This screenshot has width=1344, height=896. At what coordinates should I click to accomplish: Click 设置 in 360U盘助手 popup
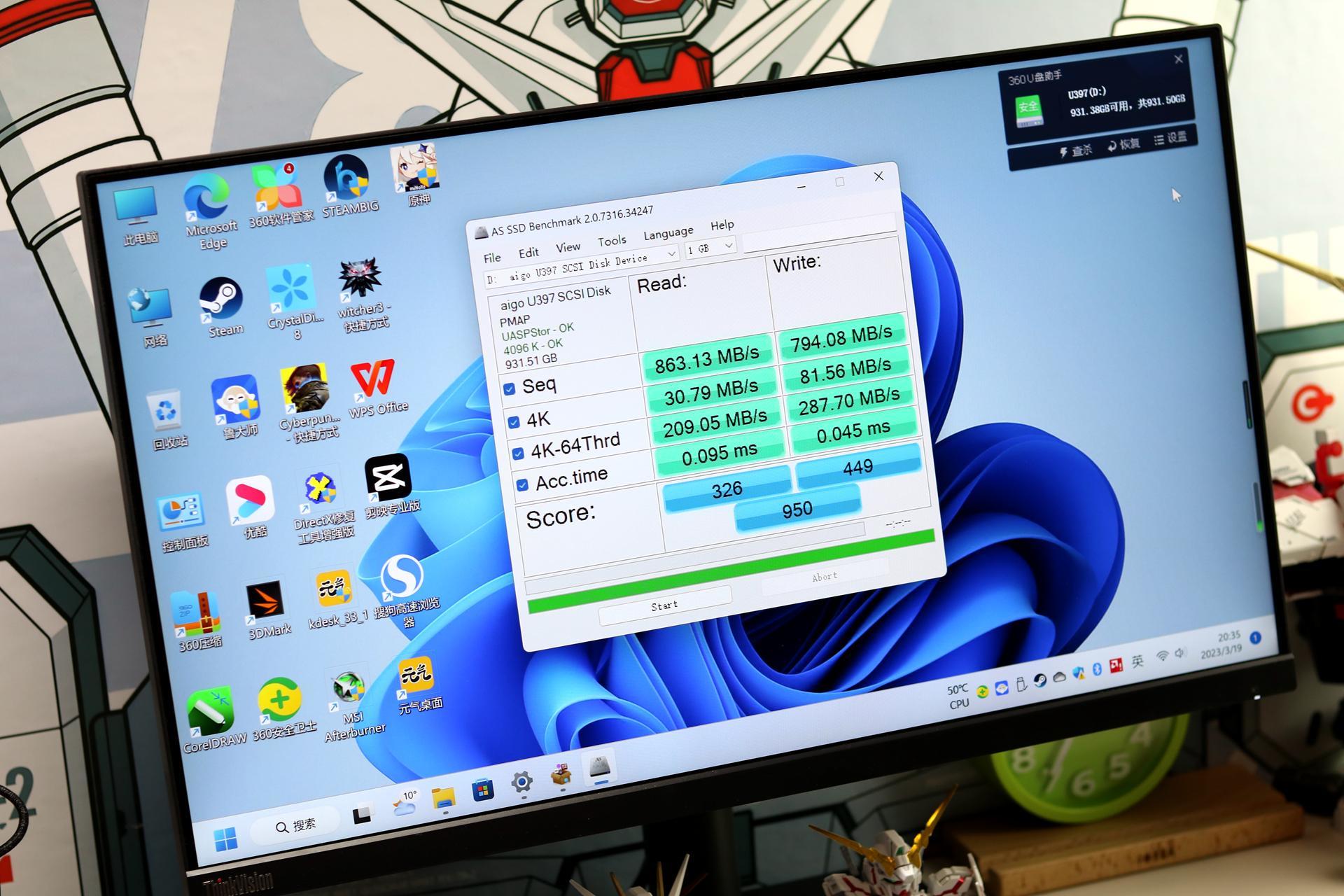coord(1170,139)
